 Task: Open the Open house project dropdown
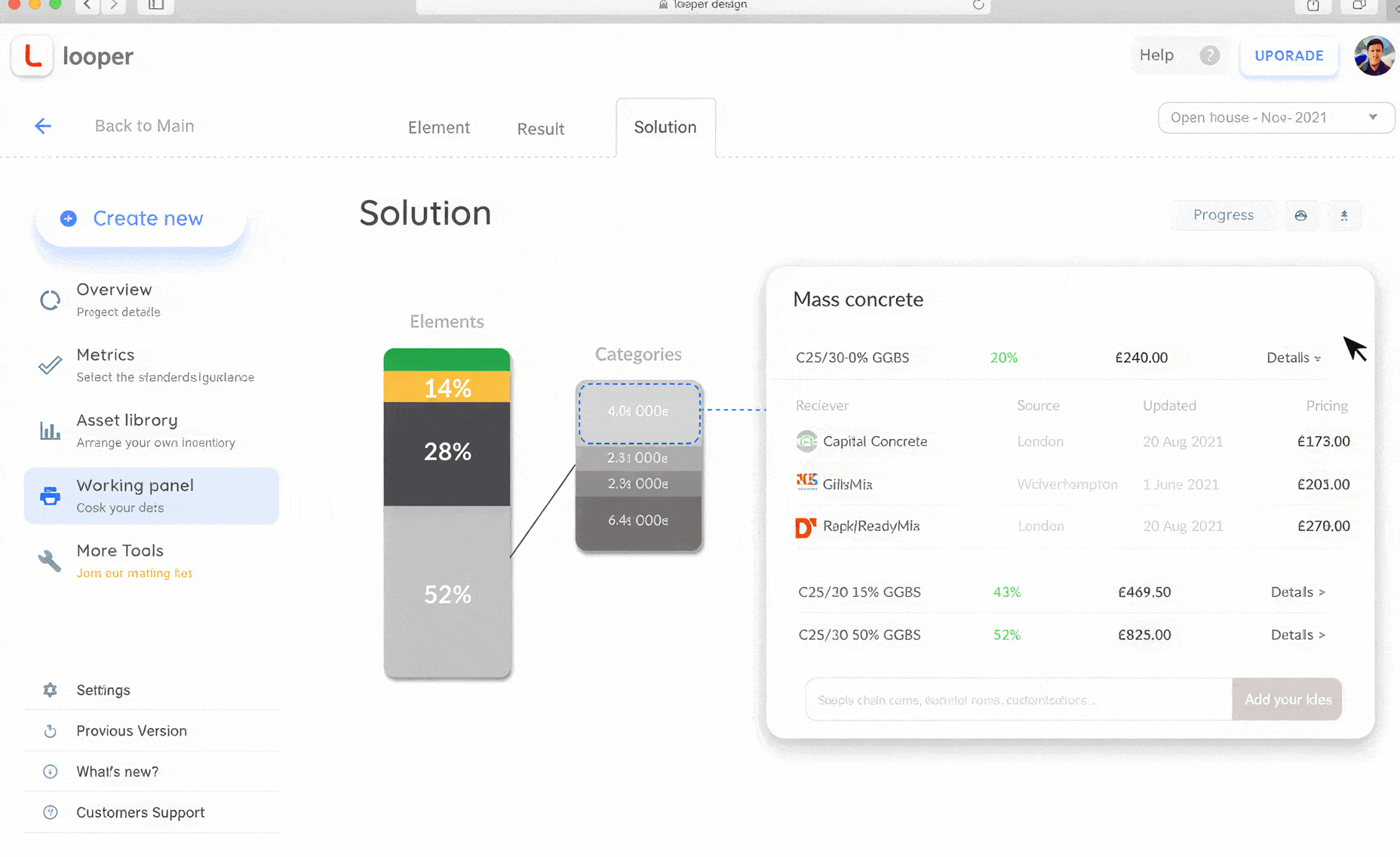[1276, 118]
